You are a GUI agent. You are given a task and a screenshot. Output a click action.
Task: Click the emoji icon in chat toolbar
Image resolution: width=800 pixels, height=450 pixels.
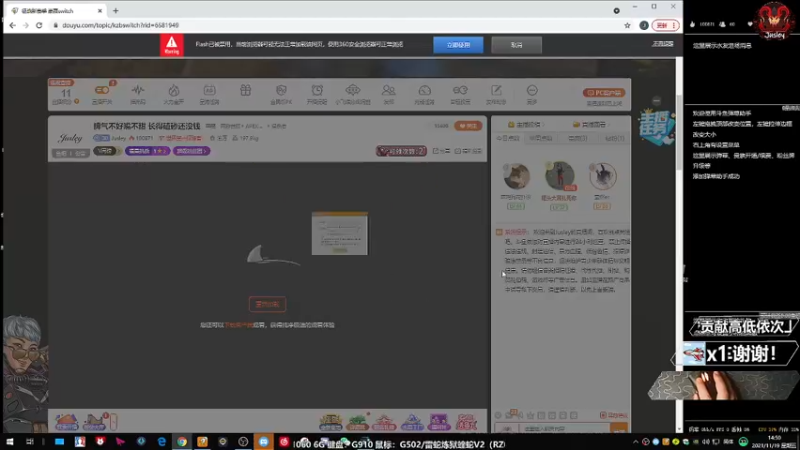tap(498, 415)
